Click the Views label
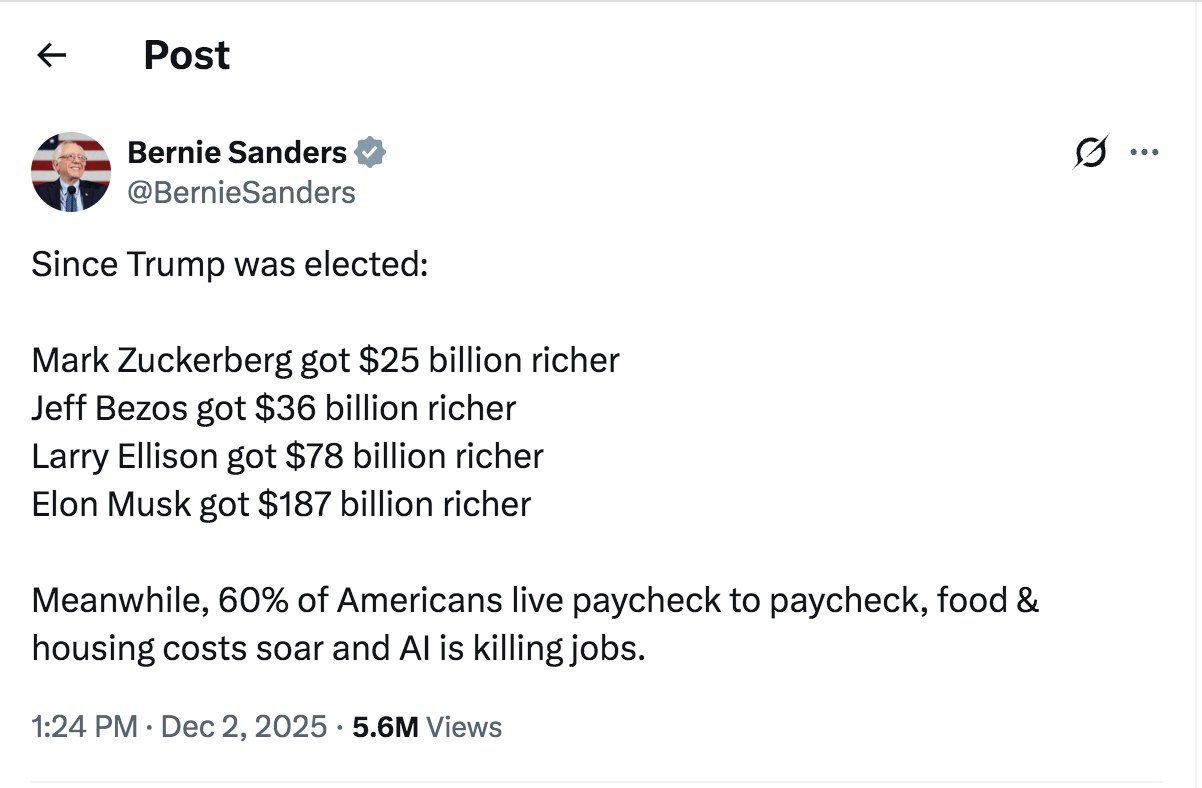 (x=464, y=727)
